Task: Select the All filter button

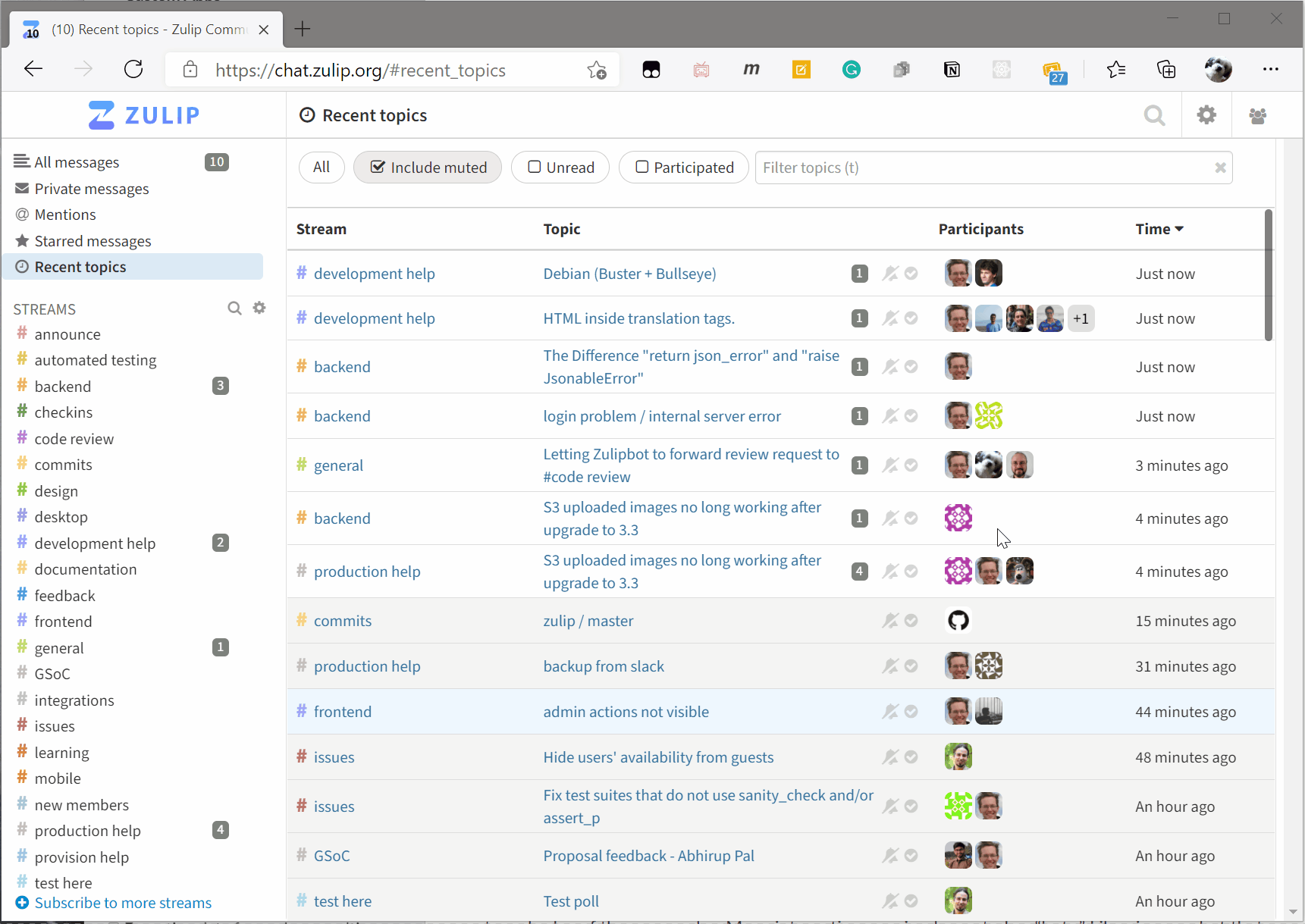Action: (x=322, y=168)
